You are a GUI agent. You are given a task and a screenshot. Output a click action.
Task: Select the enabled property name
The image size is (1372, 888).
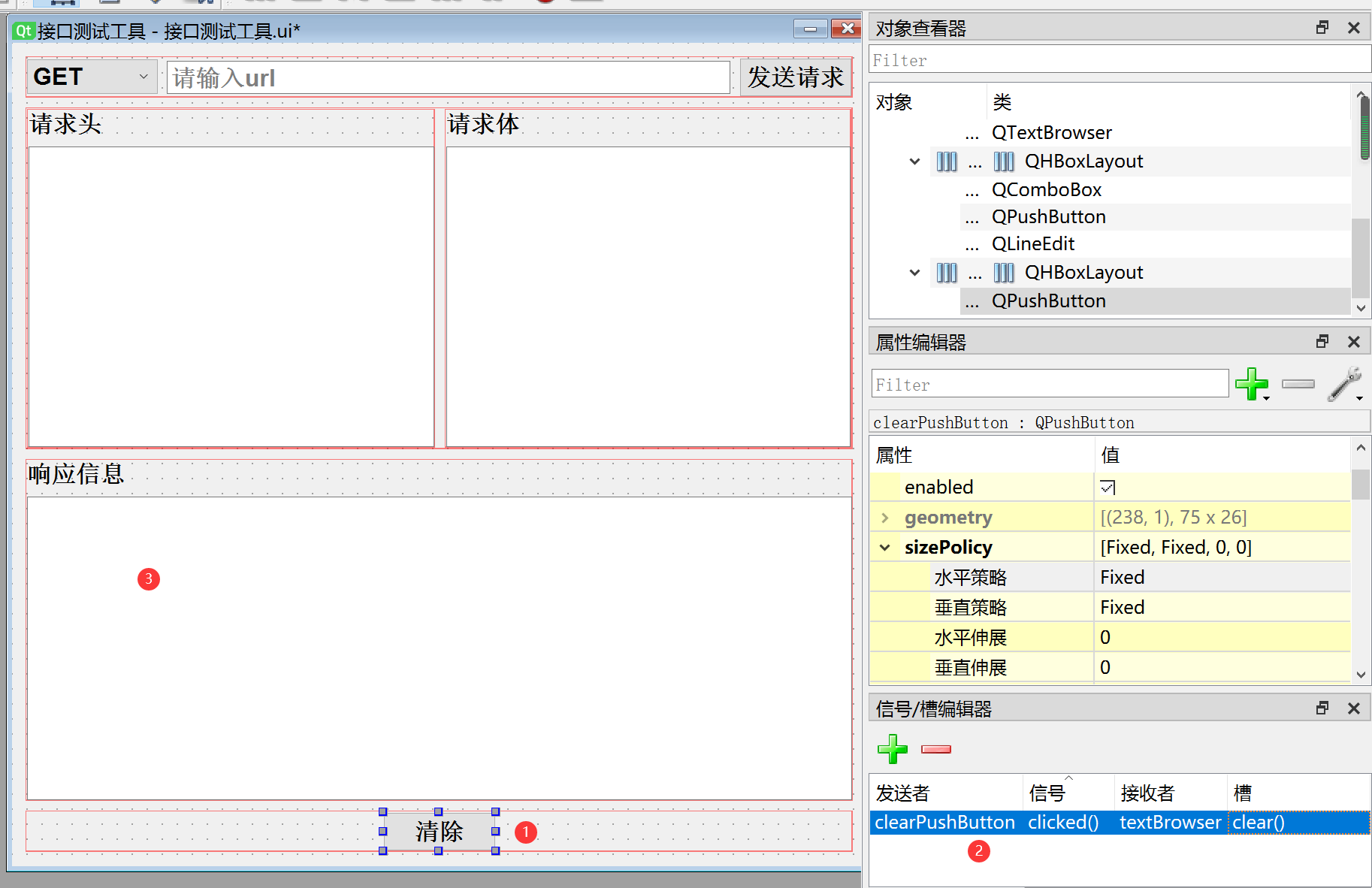pyautogui.click(x=938, y=488)
